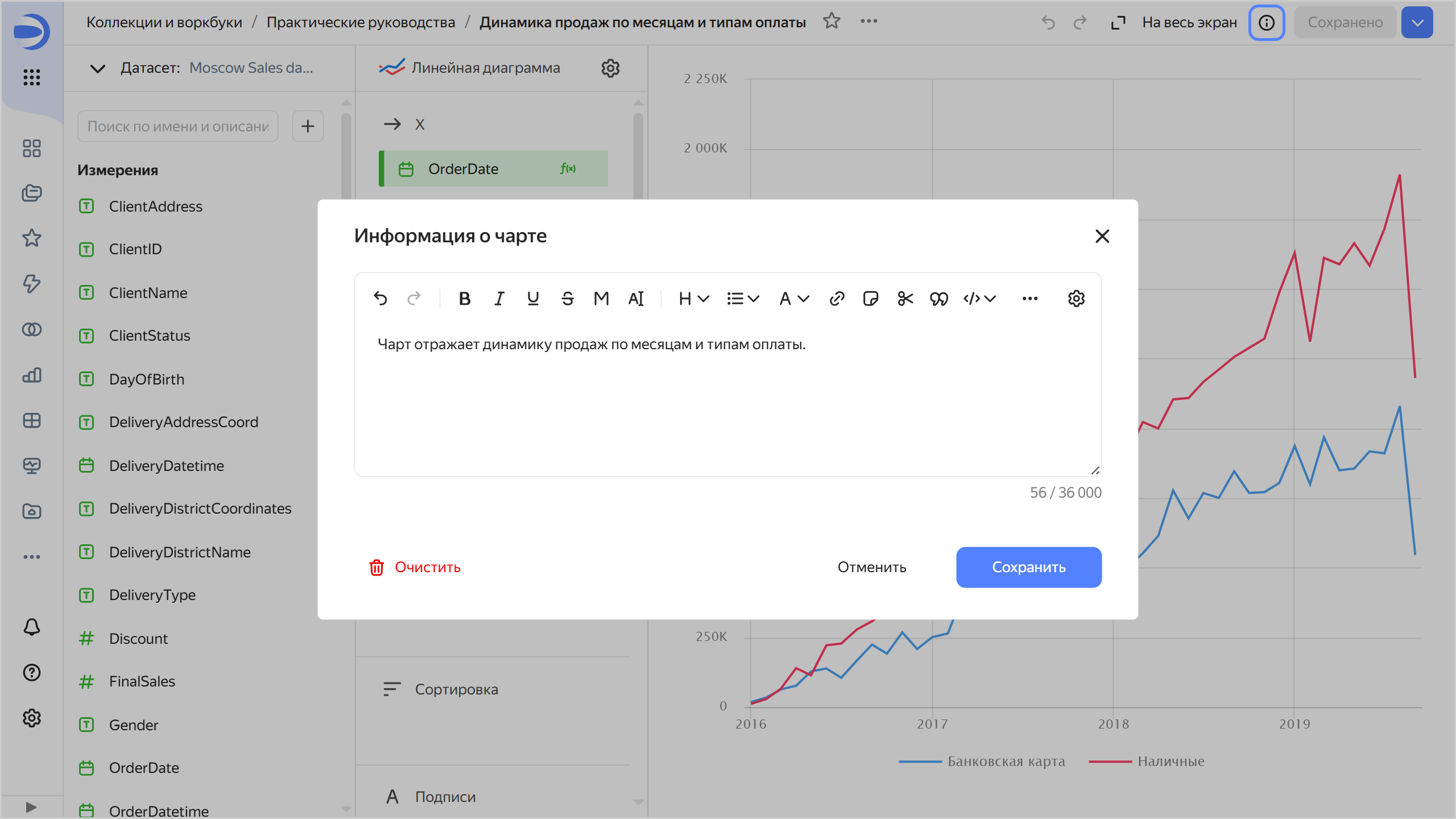Expand the list type dropdown
Image resolution: width=1456 pixels, height=819 pixels.
[x=743, y=299]
